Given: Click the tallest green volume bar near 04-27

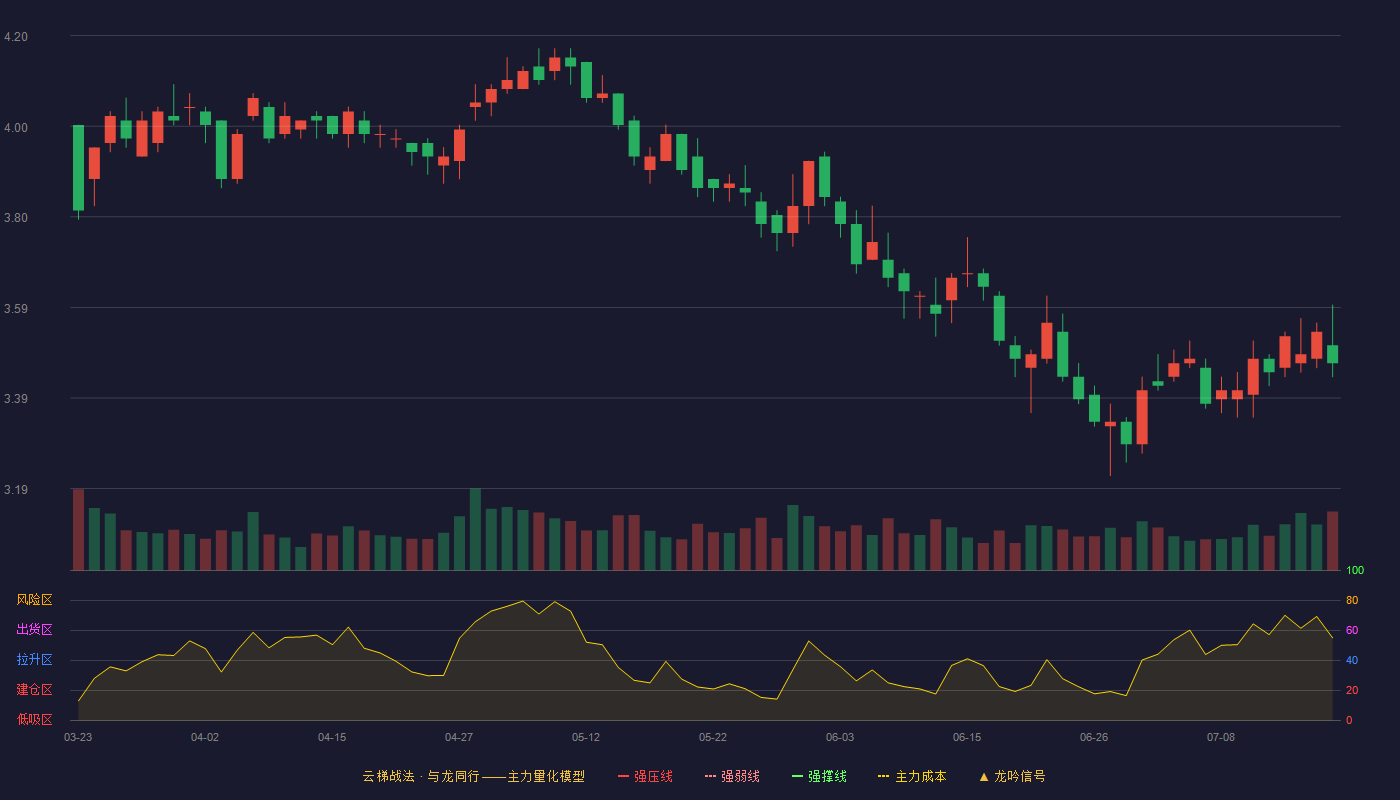Looking at the screenshot, I should click(x=475, y=529).
